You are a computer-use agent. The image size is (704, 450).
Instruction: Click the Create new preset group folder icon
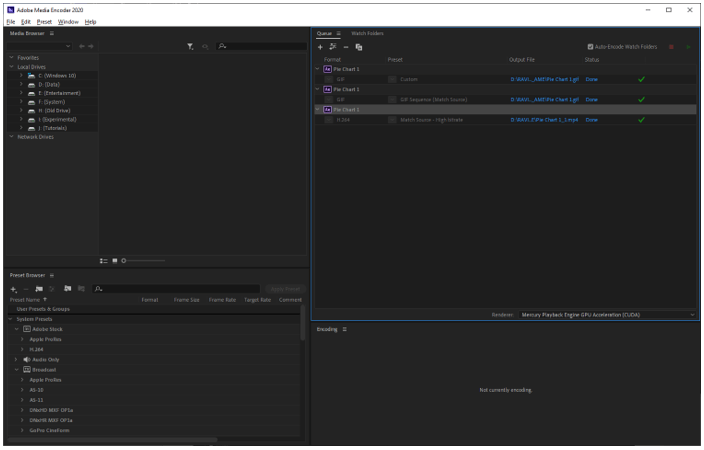(40, 289)
